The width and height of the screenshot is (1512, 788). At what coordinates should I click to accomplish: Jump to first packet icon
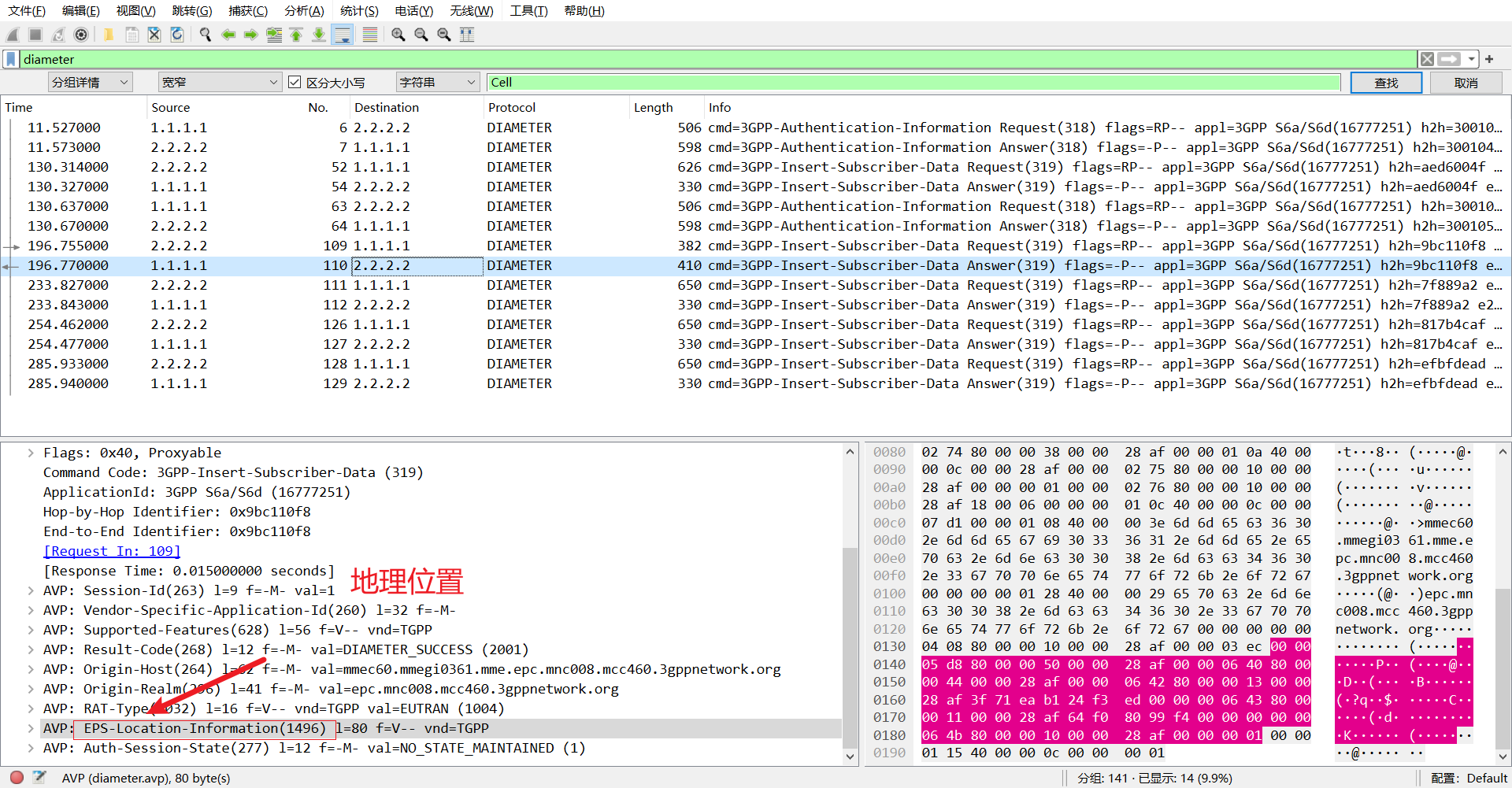pyautogui.click(x=296, y=35)
